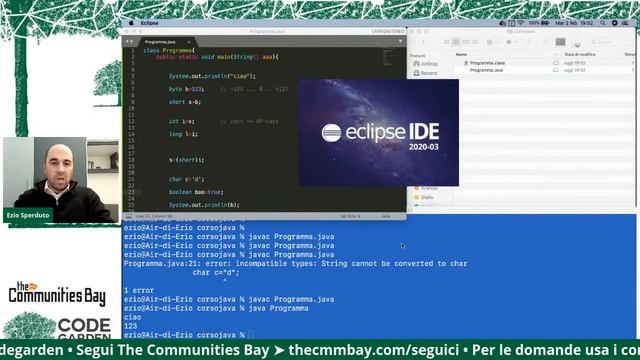
Task: Click the System.out.println("ciao") line
Action: click(x=212, y=76)
